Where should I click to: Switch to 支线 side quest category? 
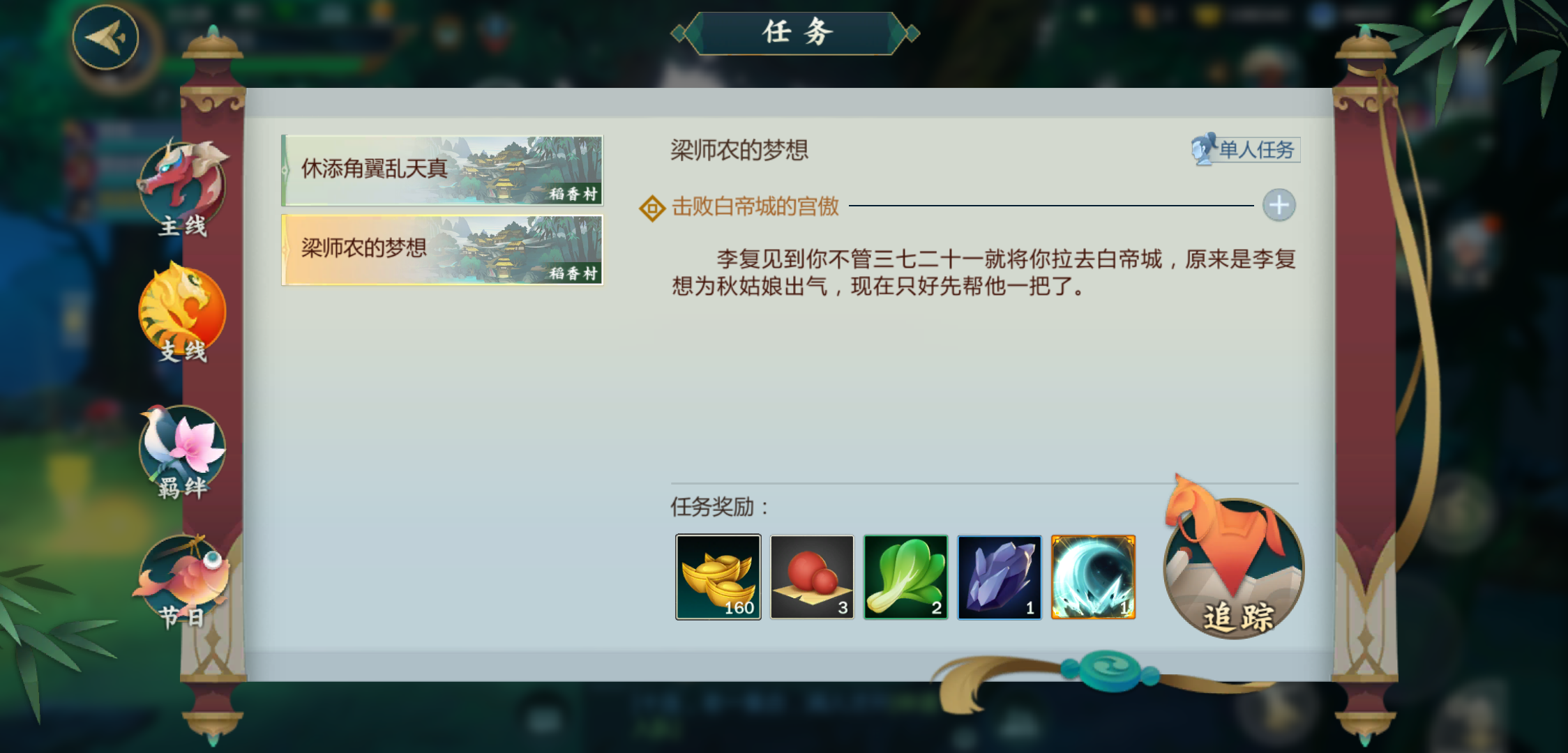point(182,312)
